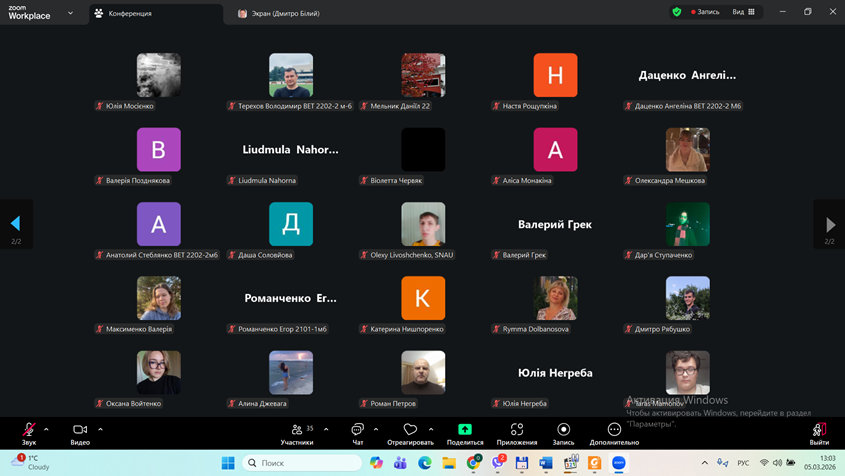845x476 pixels.
Task: Click the Отреагировать reactions heart icon
Action: pyautogui.click(x=410, y=430)
